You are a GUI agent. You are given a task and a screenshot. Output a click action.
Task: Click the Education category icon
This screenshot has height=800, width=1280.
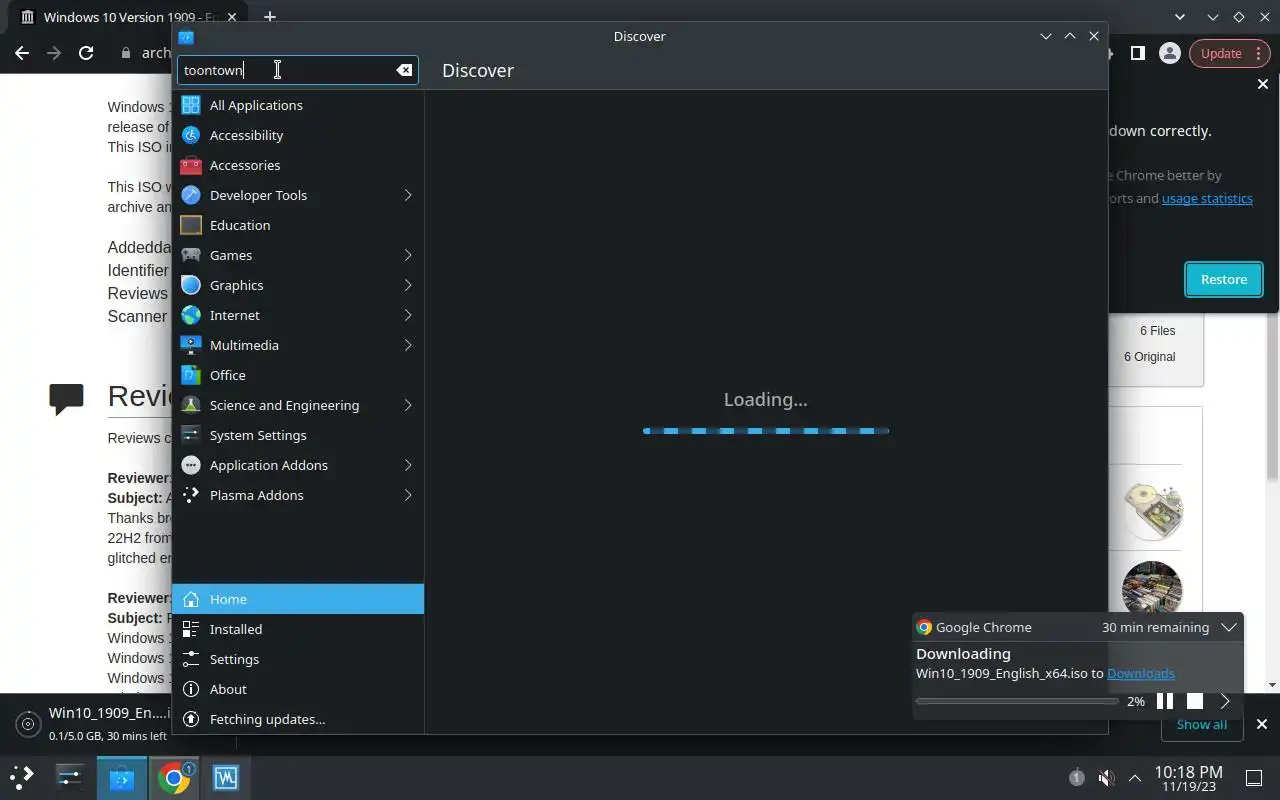tap(191, 225)
